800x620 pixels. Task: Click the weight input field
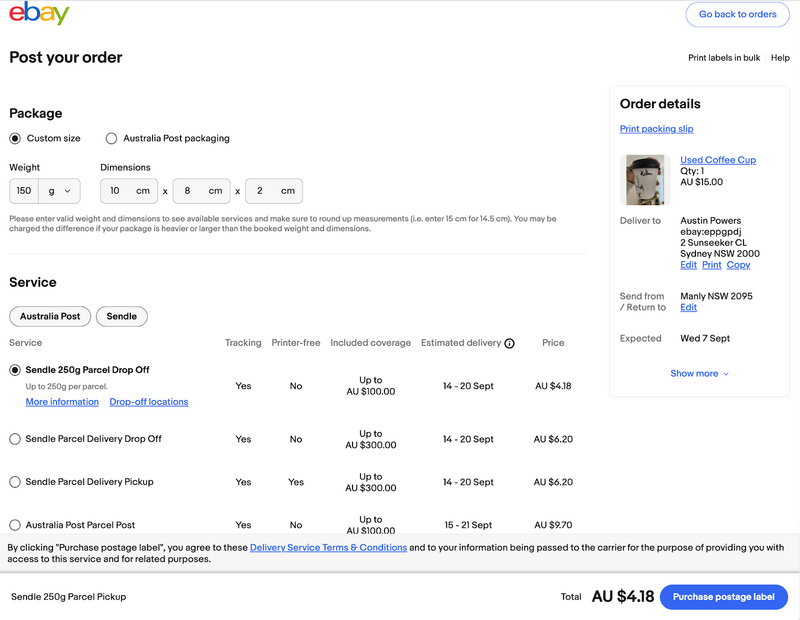24,191
